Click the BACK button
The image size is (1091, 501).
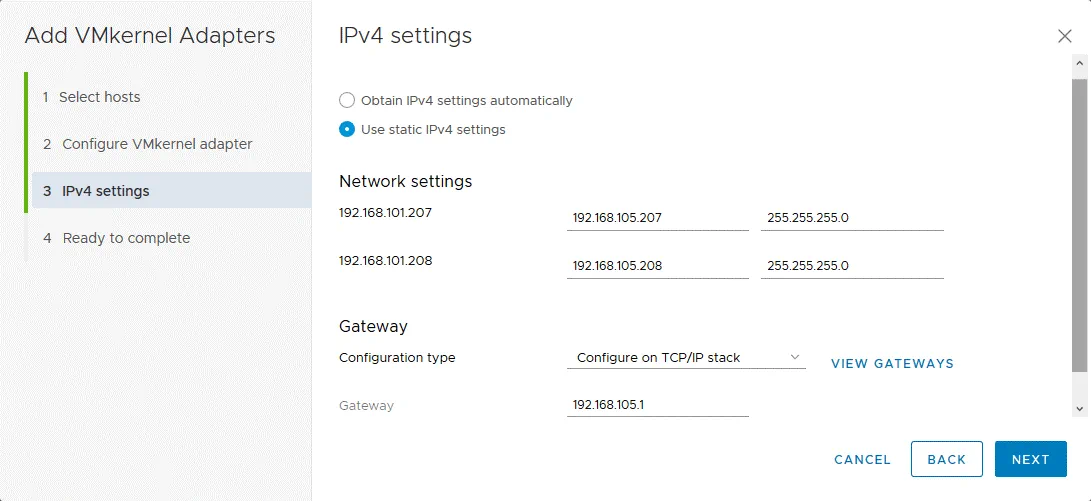tap(946, 459)
